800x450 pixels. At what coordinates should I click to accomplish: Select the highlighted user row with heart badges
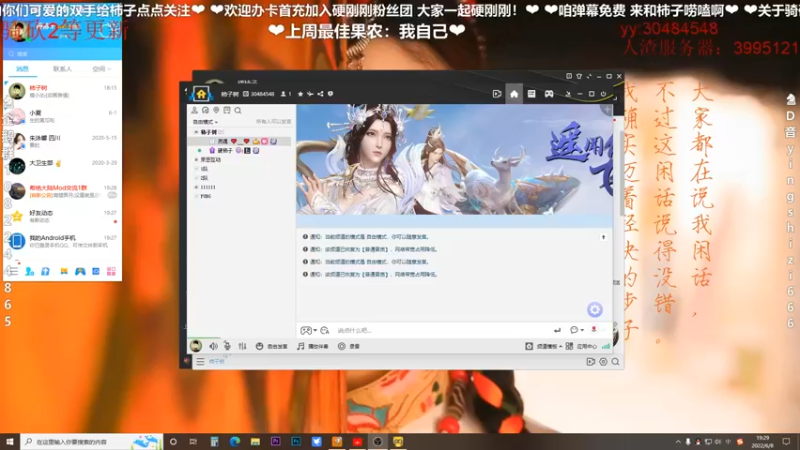point(241,141)
